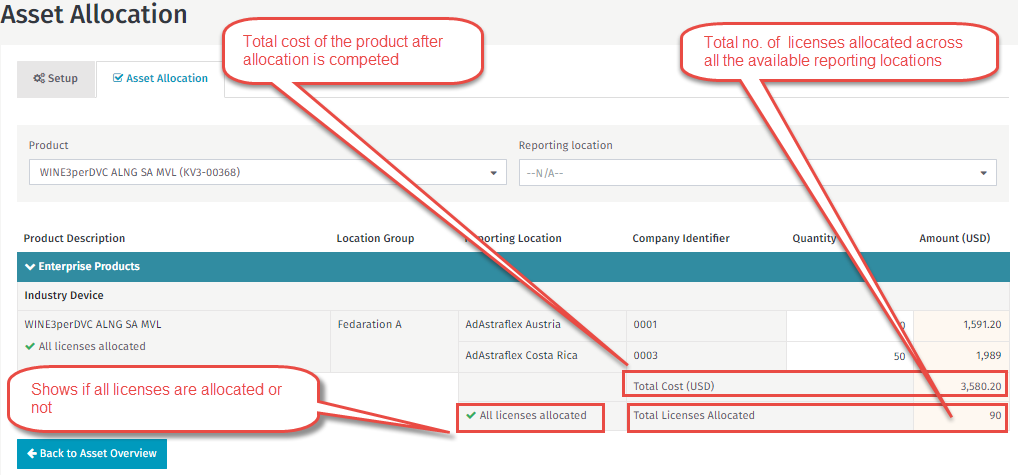The image size is (1018, 475).
Task: Click the quantity field for AdAstraflex Costa Rica
Action: tap(848, 357)
